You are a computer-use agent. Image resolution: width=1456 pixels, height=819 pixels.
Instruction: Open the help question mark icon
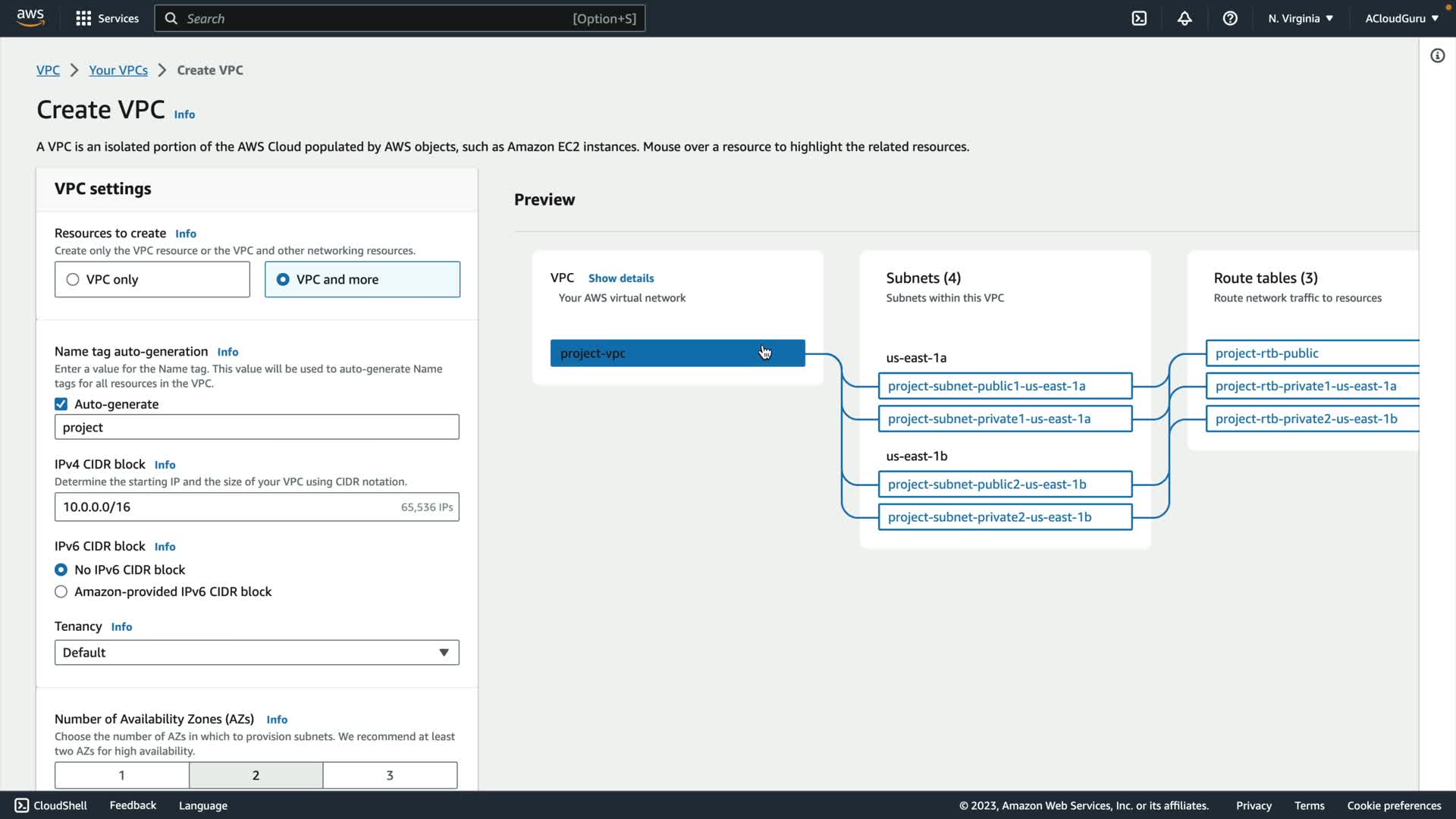coord(1230,18)
